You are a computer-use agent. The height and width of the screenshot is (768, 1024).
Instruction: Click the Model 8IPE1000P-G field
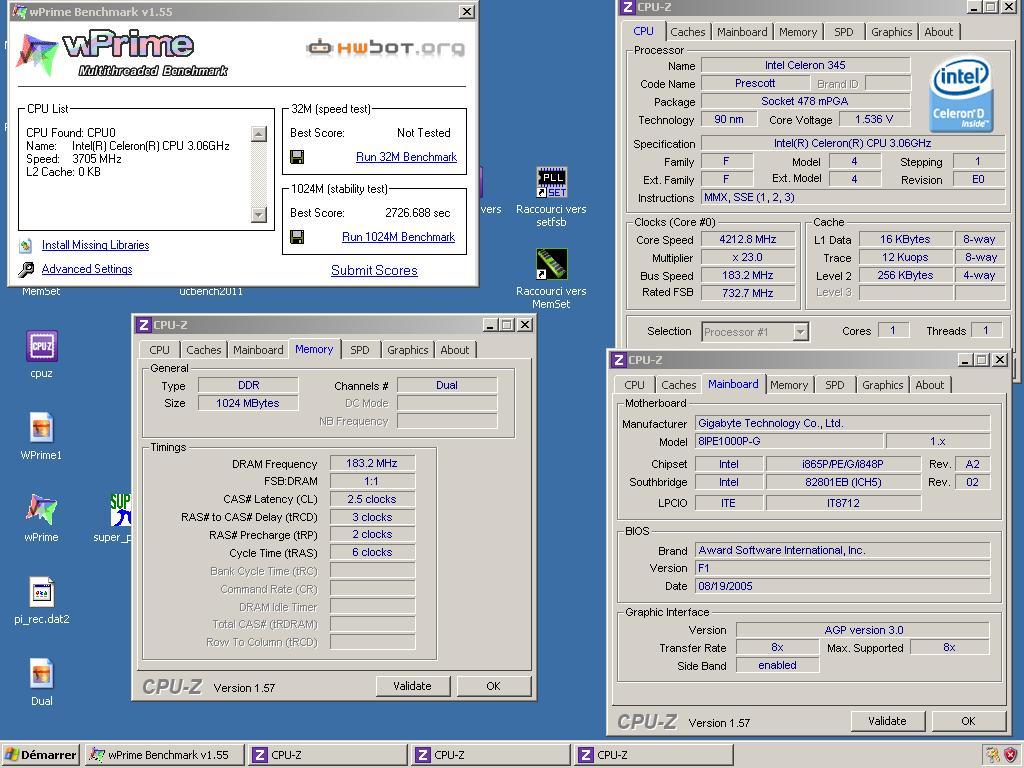(x=789, y=441)
